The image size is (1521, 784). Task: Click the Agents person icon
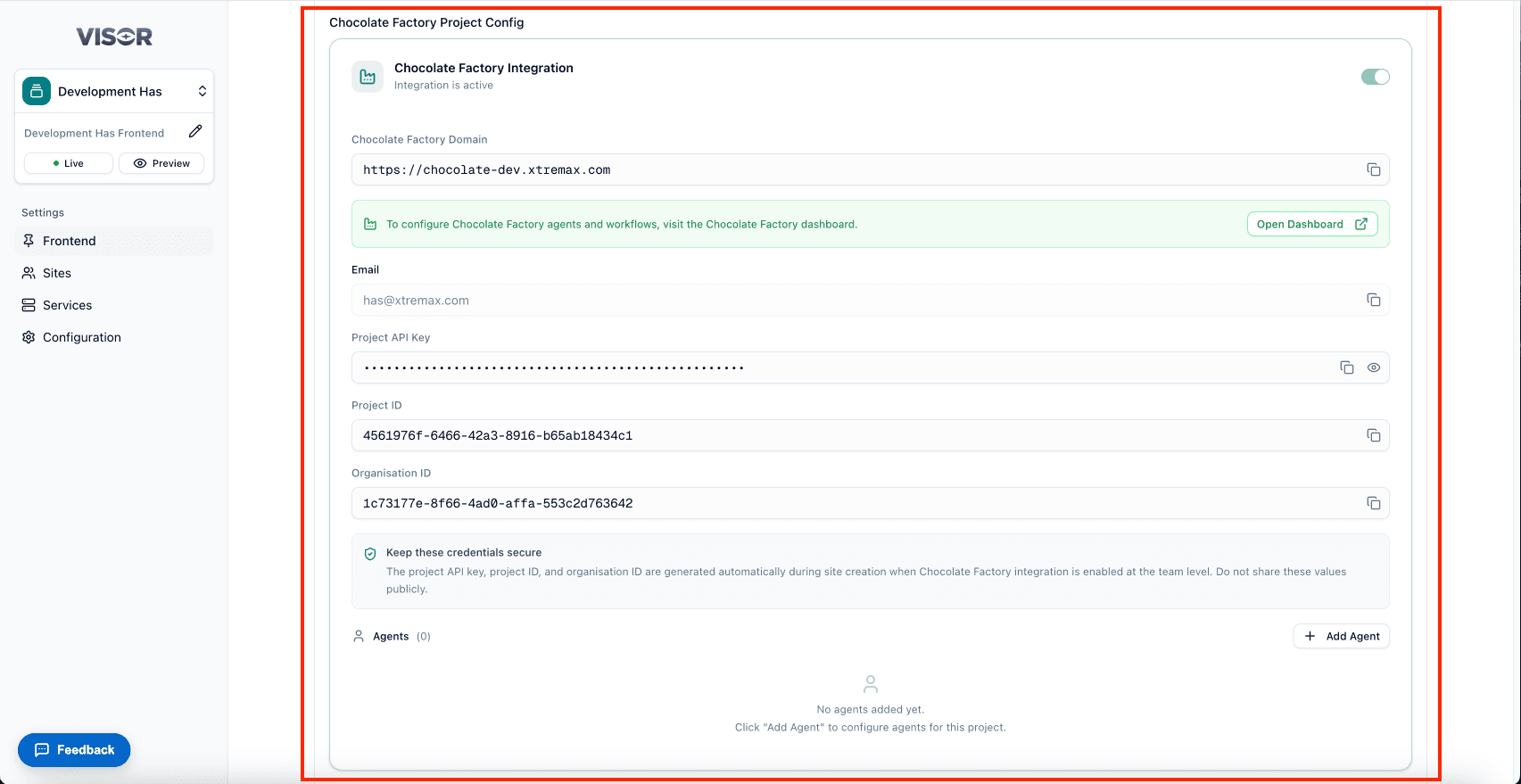pyautogui.click(x=359, y=636)
